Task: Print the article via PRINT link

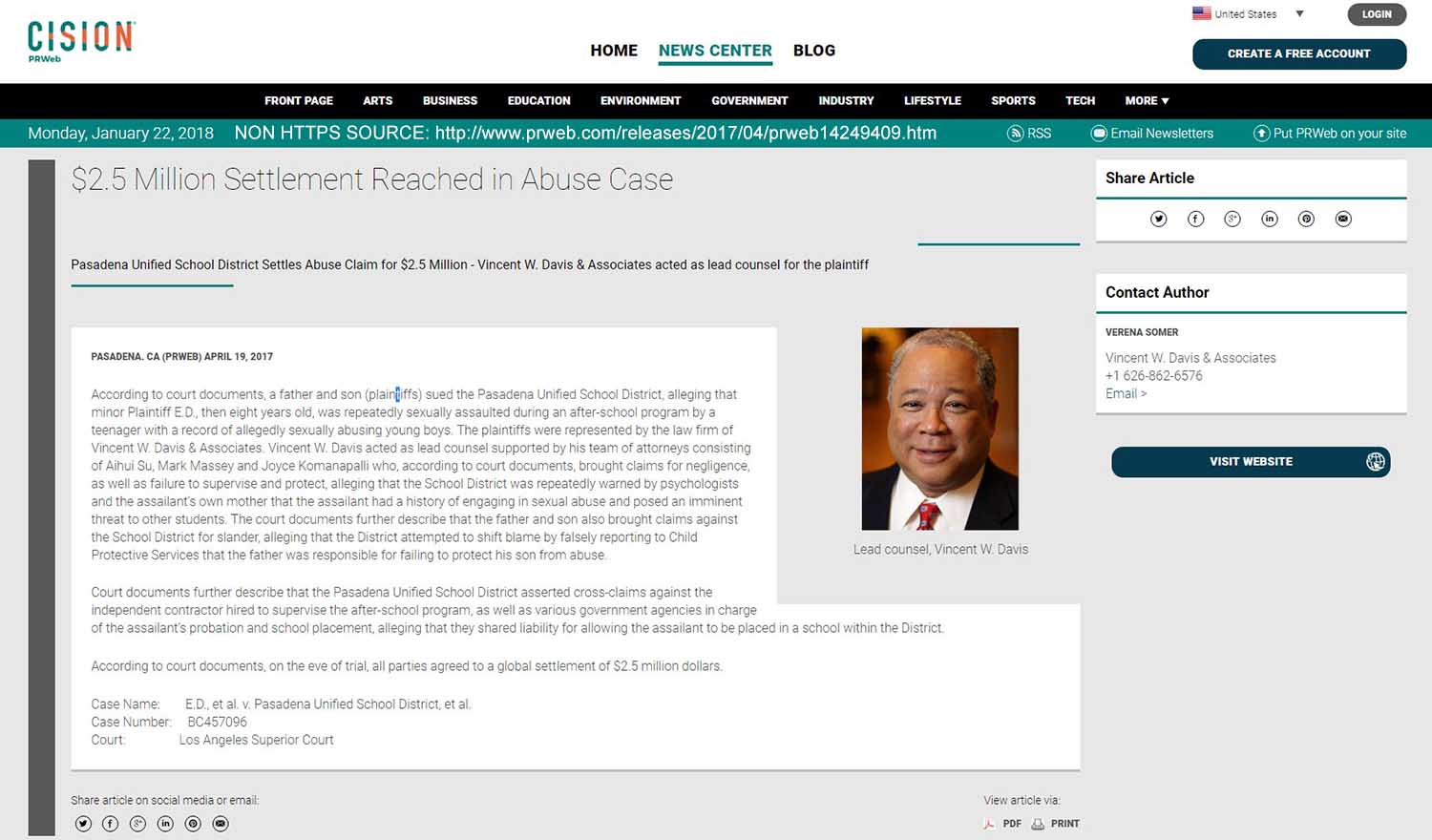Action: [1055, 824]
